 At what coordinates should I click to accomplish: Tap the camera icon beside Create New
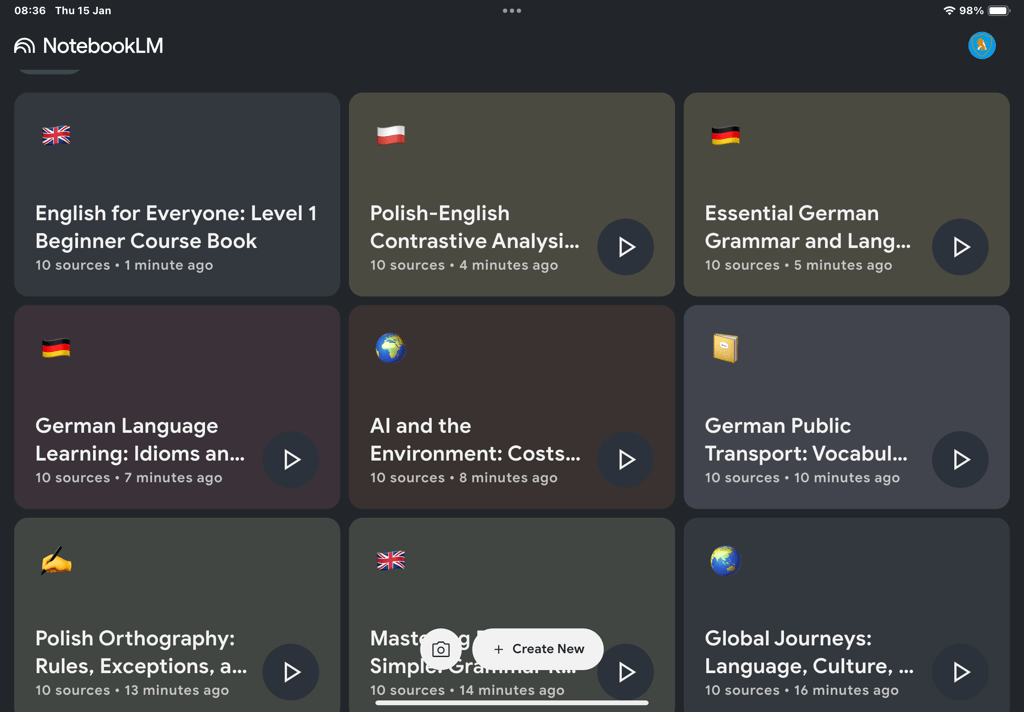tap(441, 649)
